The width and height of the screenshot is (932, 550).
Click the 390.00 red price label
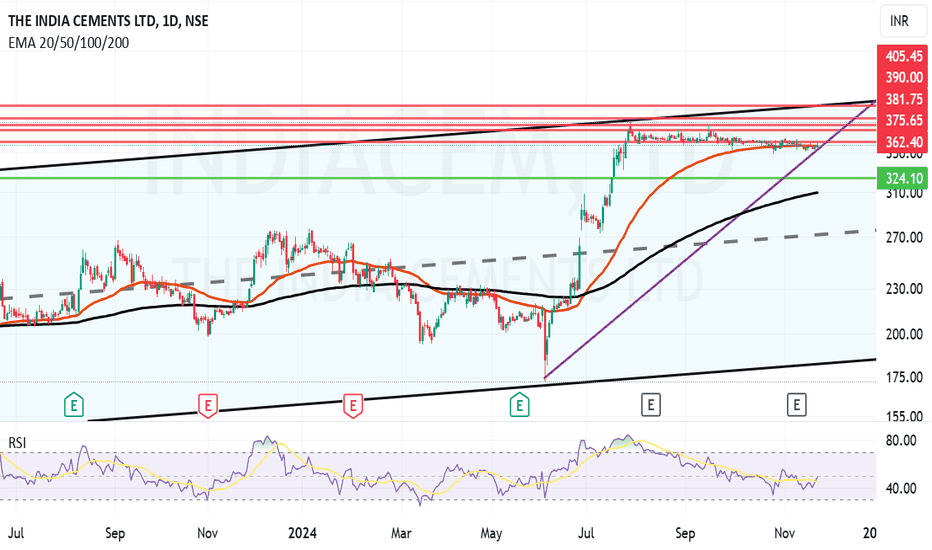point(903,77)
